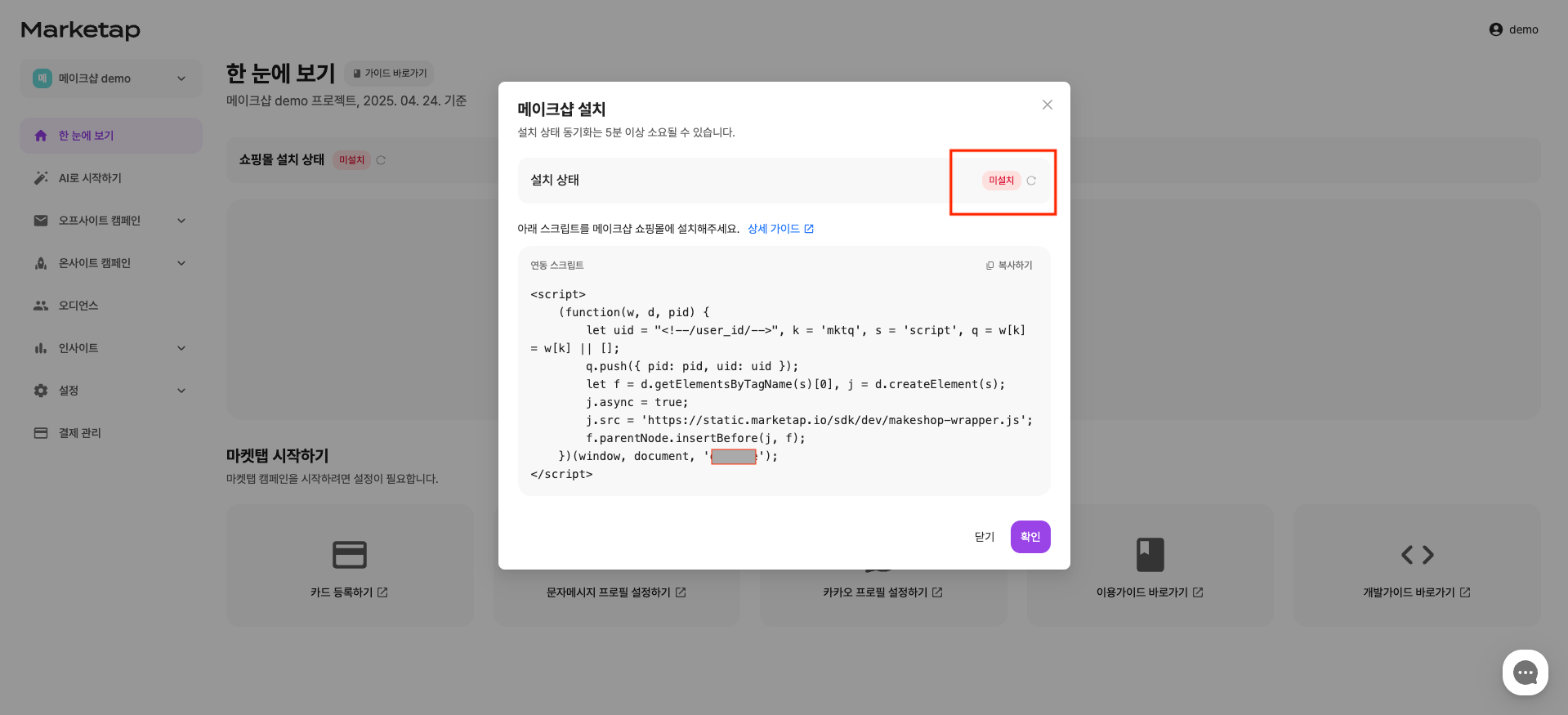1568x715 pixels.
Task: Click the demo user account icon
Action: point(1495,29)
